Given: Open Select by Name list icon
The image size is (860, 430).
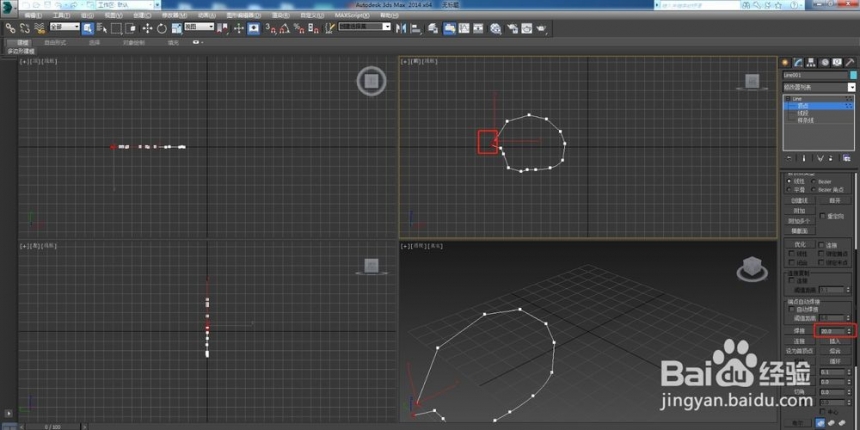Looking at the screenshot, I should [x=102, y=28].
